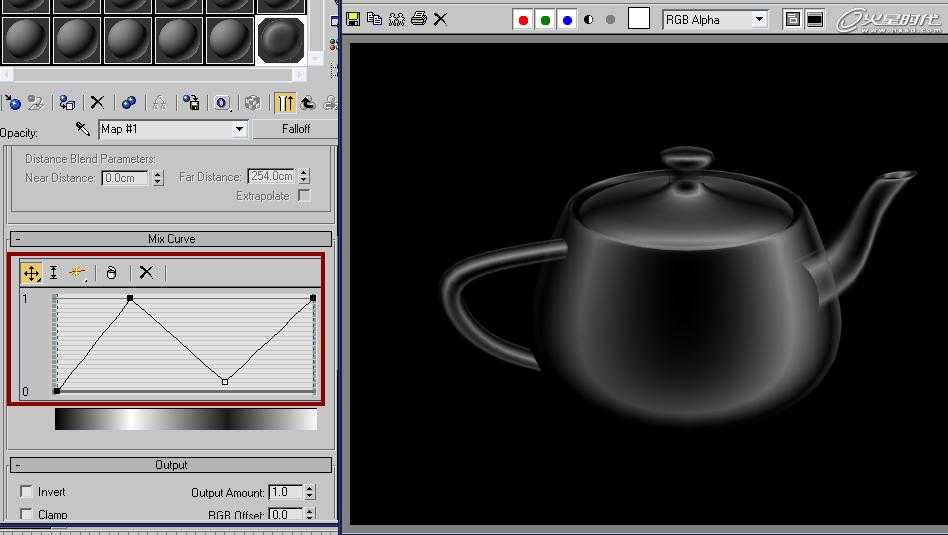
Task: Click the Make Unique icon
Action: click(159, 103)
